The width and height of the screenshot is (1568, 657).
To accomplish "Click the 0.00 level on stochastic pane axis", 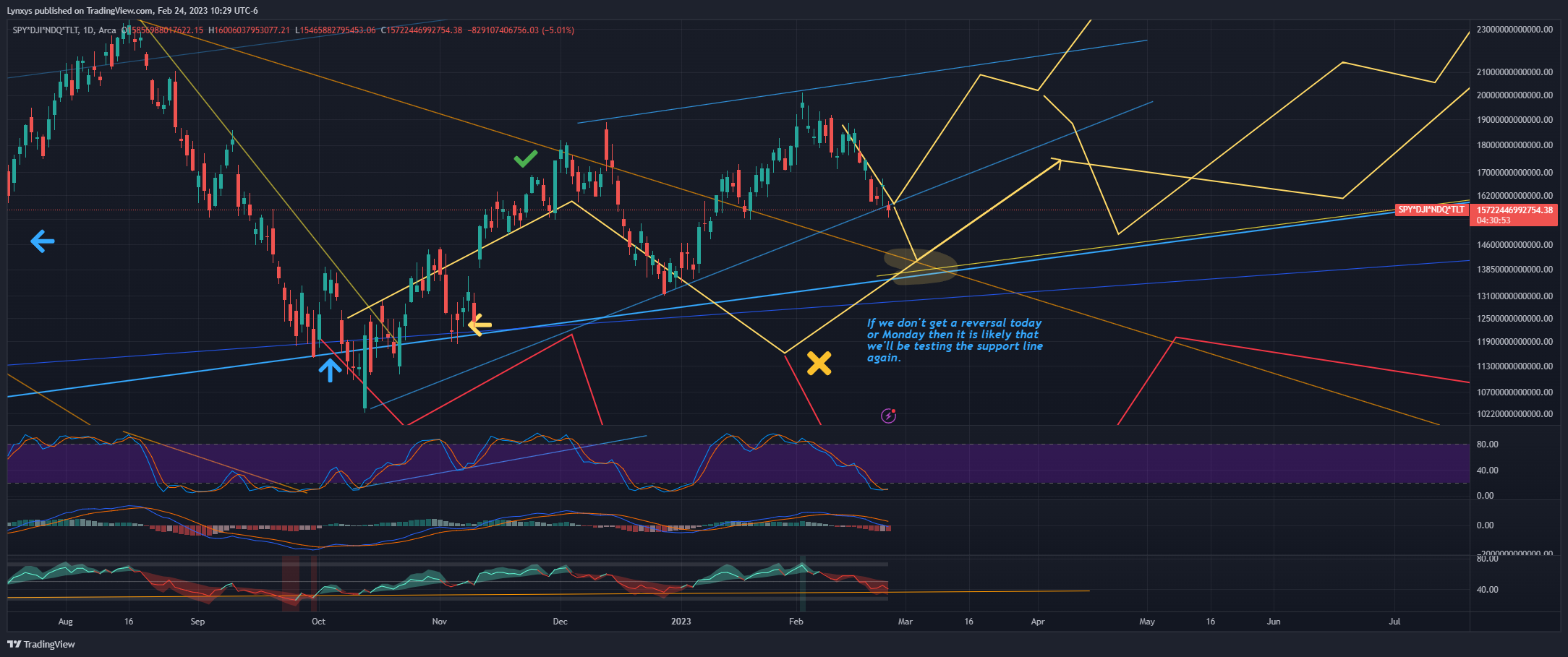I will (1485, 496).
